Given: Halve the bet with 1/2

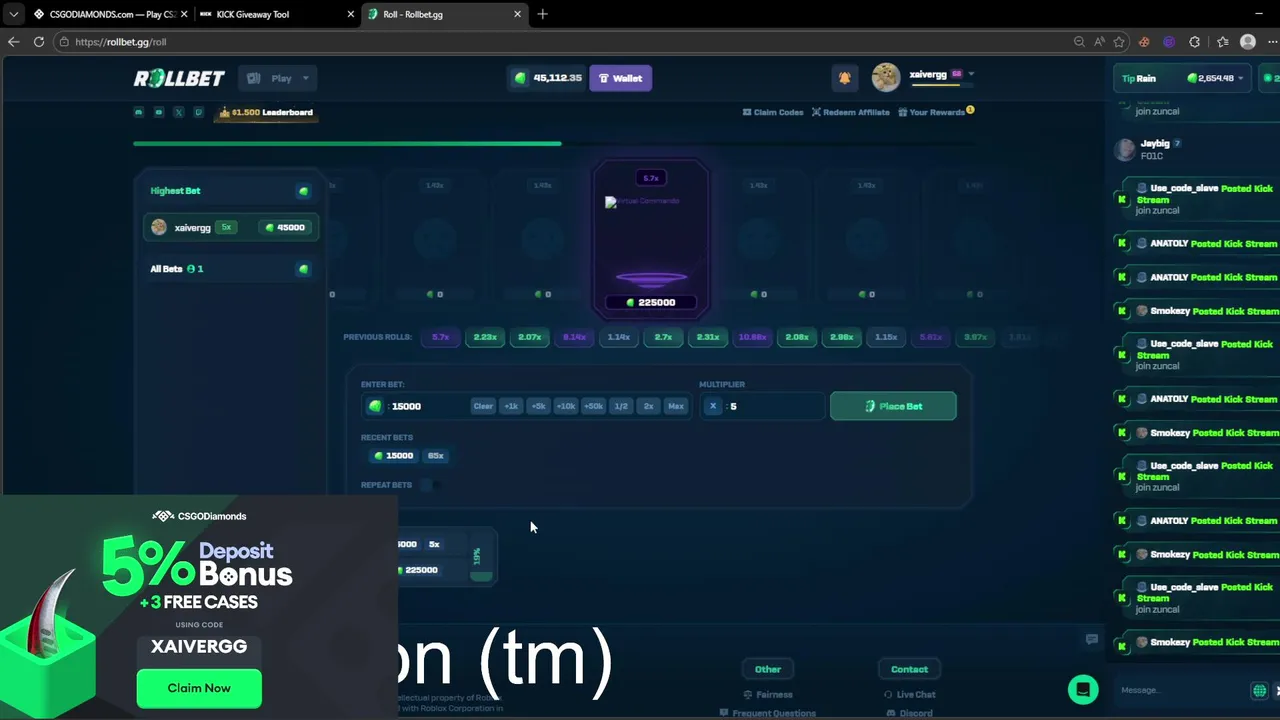Looking at the screenshot, I should [621, 406].
